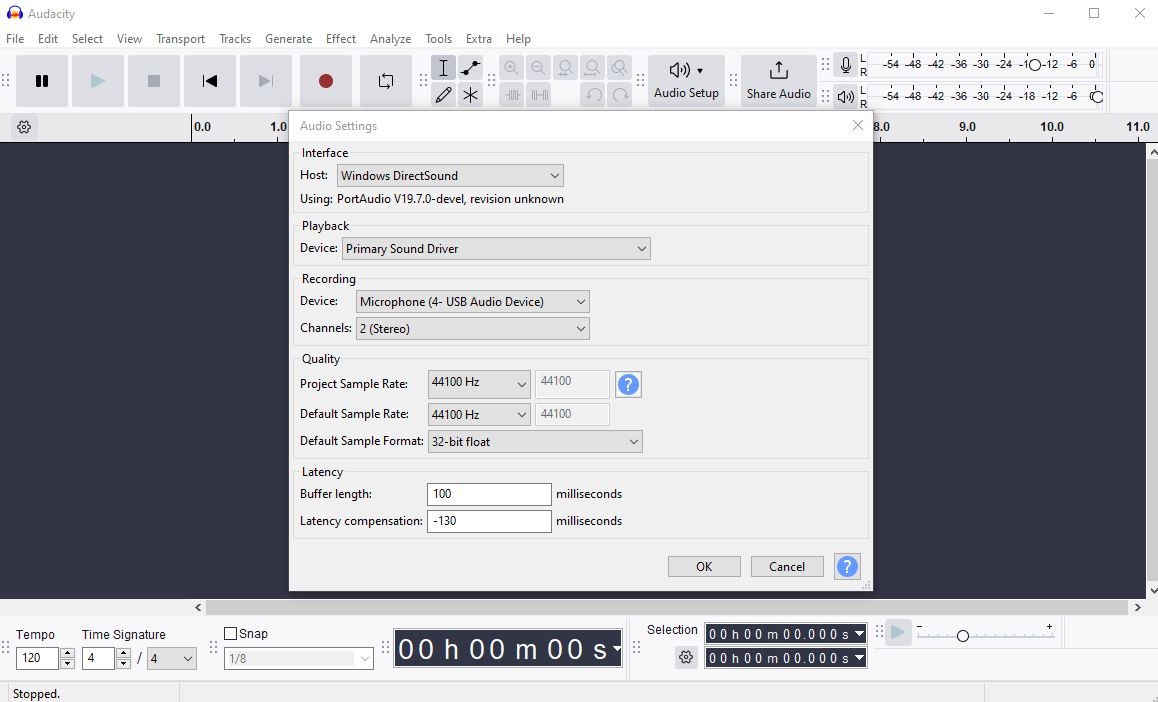Increase Tempo with the up stepper arrow

click(x=67, y=653)
